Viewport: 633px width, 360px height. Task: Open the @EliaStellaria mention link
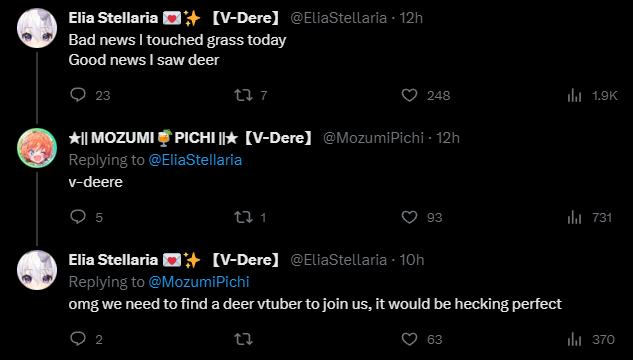point(195,160)
